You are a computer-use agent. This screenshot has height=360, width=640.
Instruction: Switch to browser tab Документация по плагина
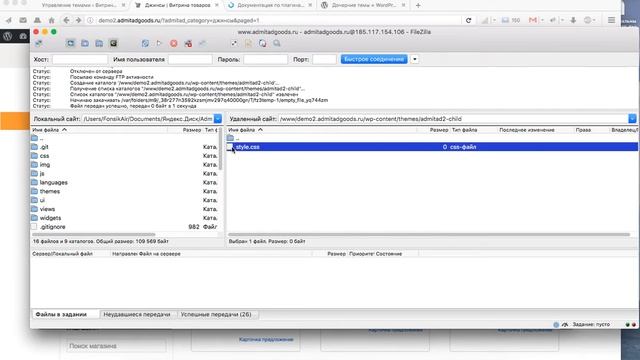click(x=270, y=5)
